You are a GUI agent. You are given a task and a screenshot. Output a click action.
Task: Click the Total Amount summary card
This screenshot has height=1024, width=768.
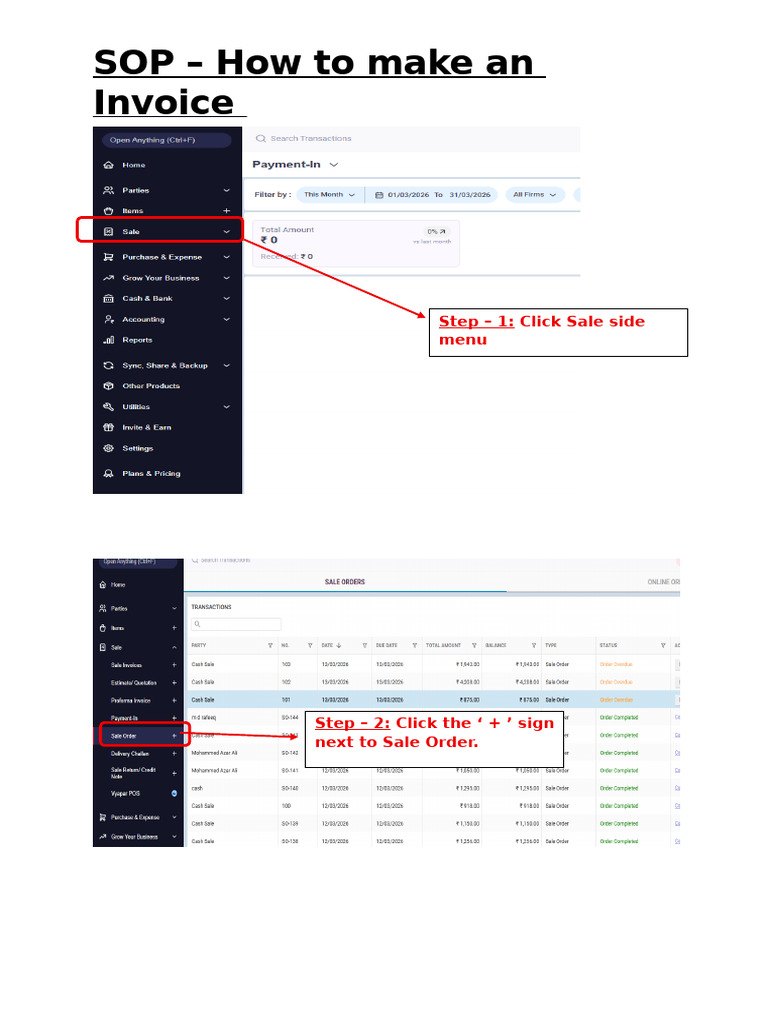click(356, 243)
